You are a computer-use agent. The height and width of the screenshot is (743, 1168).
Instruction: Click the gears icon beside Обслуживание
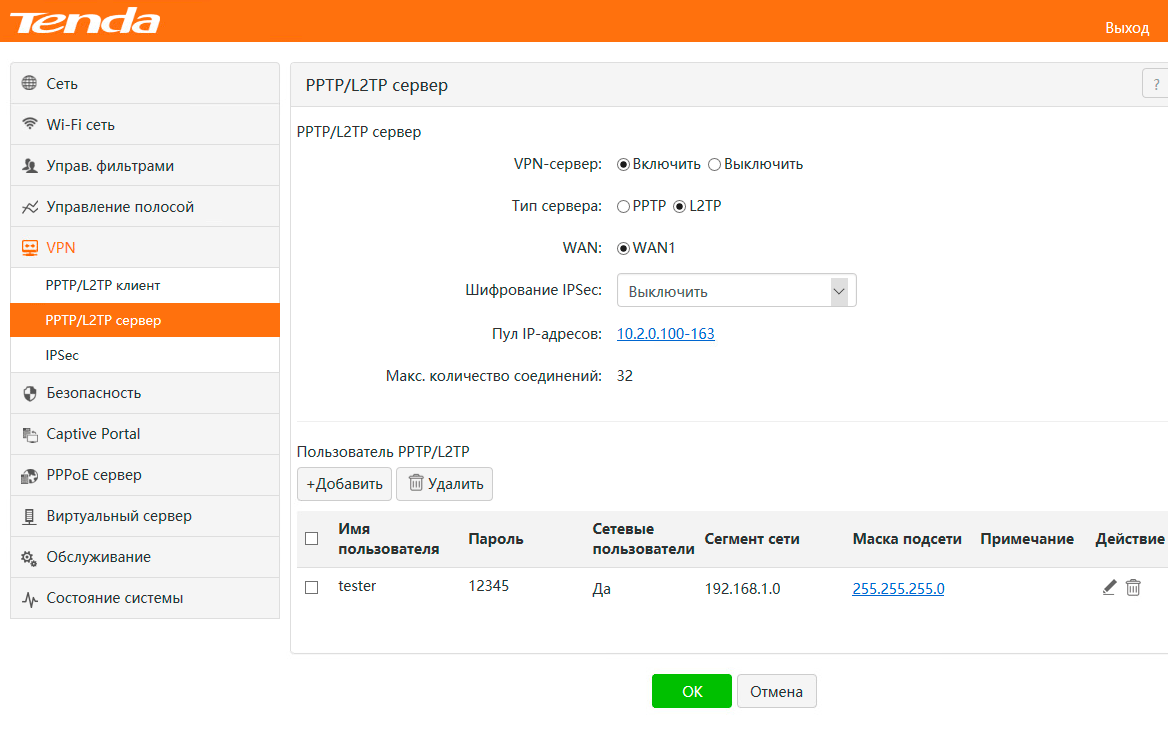(x=29, y=557)
